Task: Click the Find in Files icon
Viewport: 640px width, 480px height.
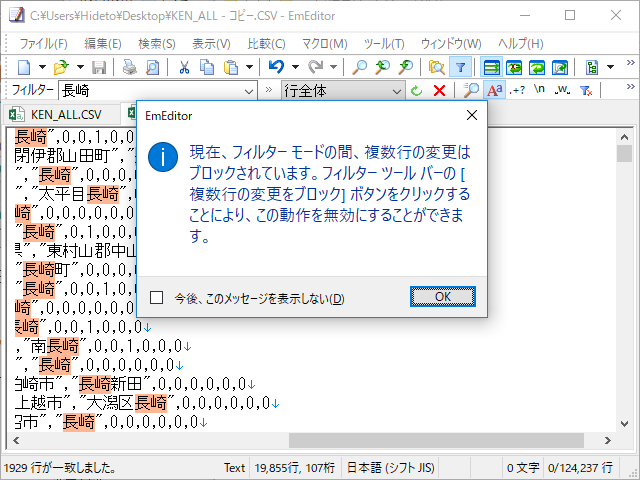Action: point(436,67)
